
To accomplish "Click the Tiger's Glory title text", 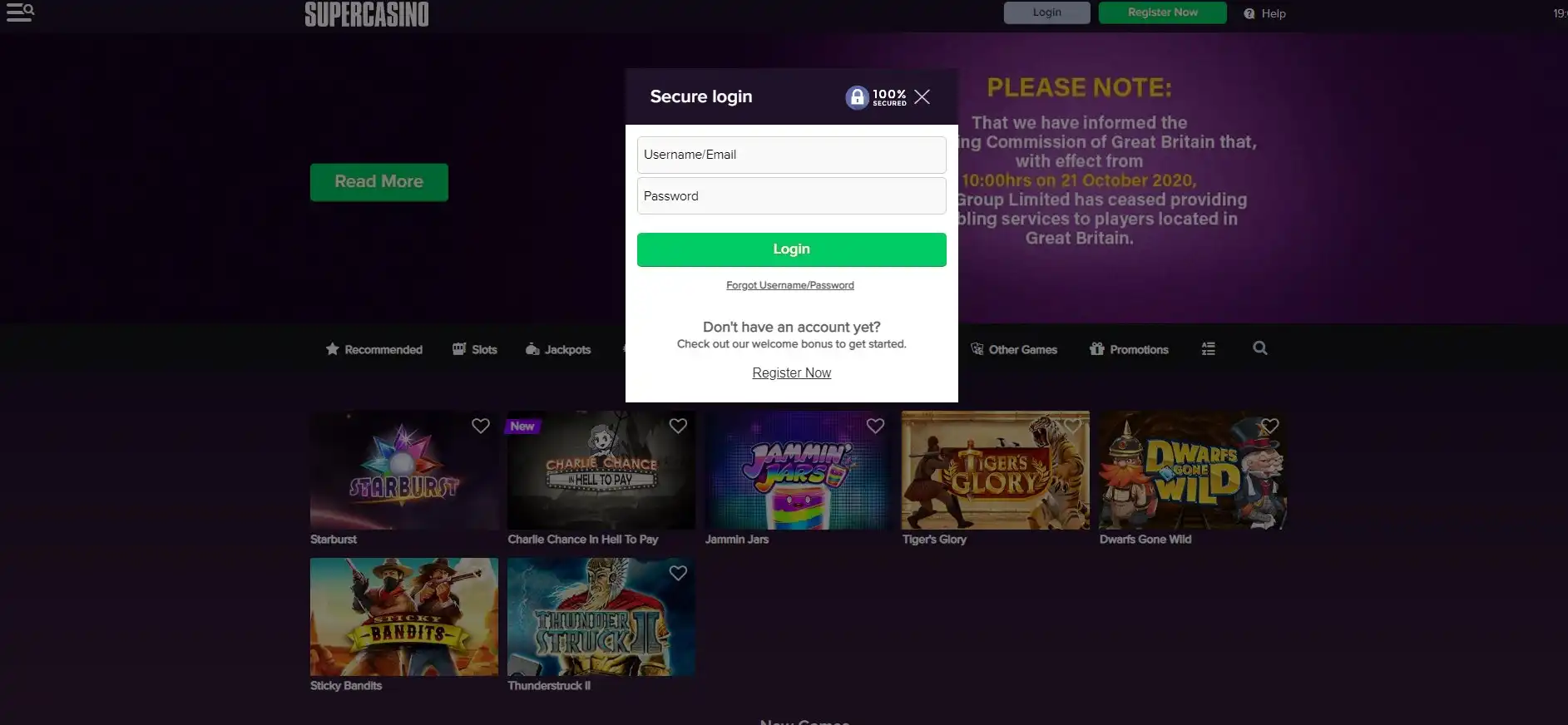I will 934,540.
